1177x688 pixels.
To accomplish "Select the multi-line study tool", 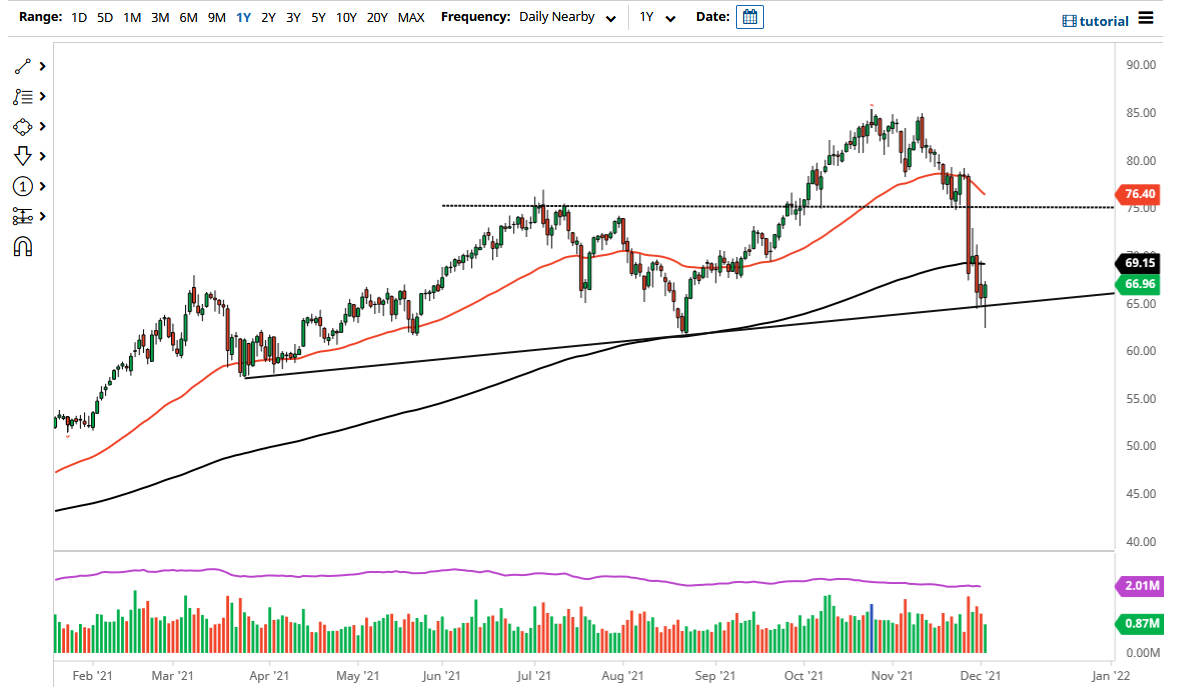I will point(22,96).
